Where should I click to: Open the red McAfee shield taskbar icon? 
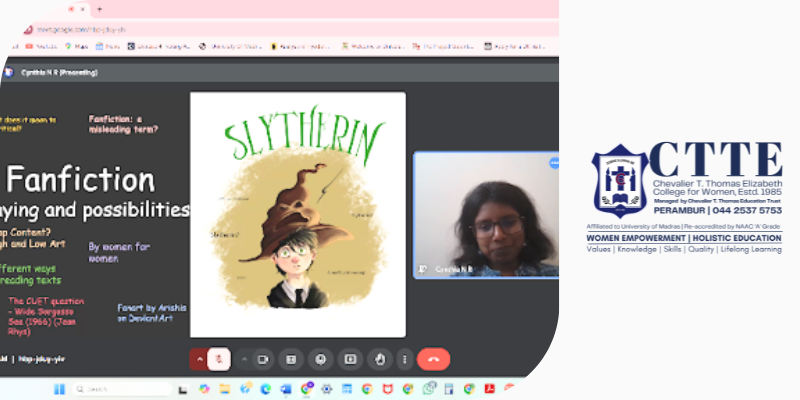coord(388,389)
